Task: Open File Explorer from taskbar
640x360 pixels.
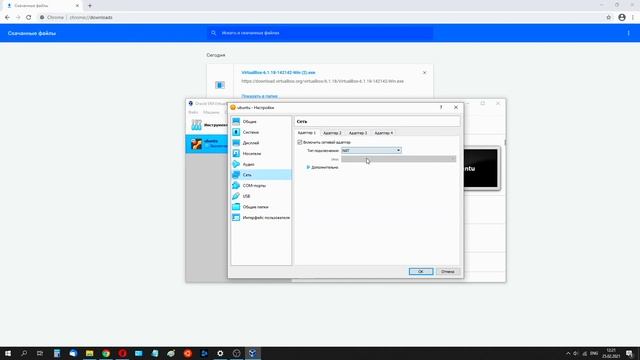Action: 89,353
